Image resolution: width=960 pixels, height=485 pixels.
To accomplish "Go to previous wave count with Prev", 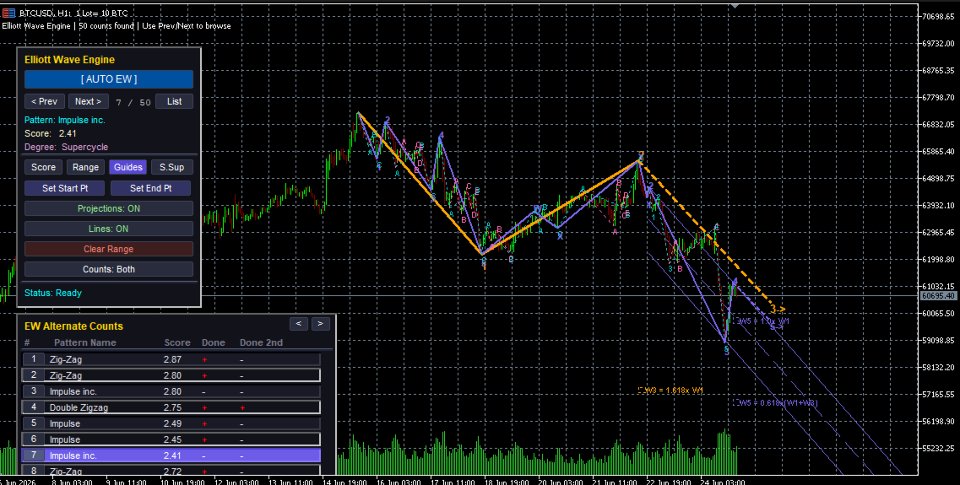I will 44,102.
